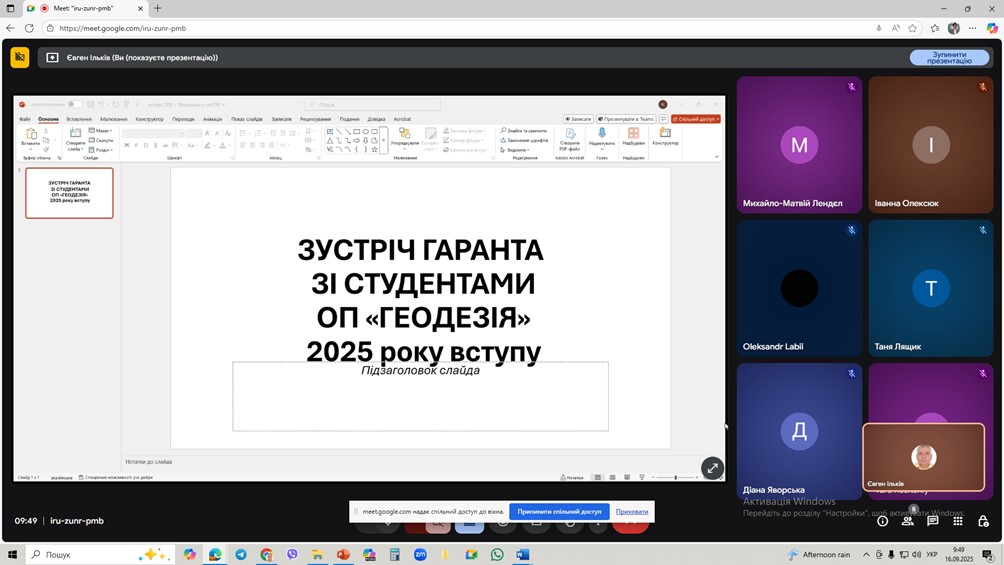Click the Stop presenting button (Зупинити презентацію)
This screenshot has height=565, width=1004.
click(x=949, y=58)
